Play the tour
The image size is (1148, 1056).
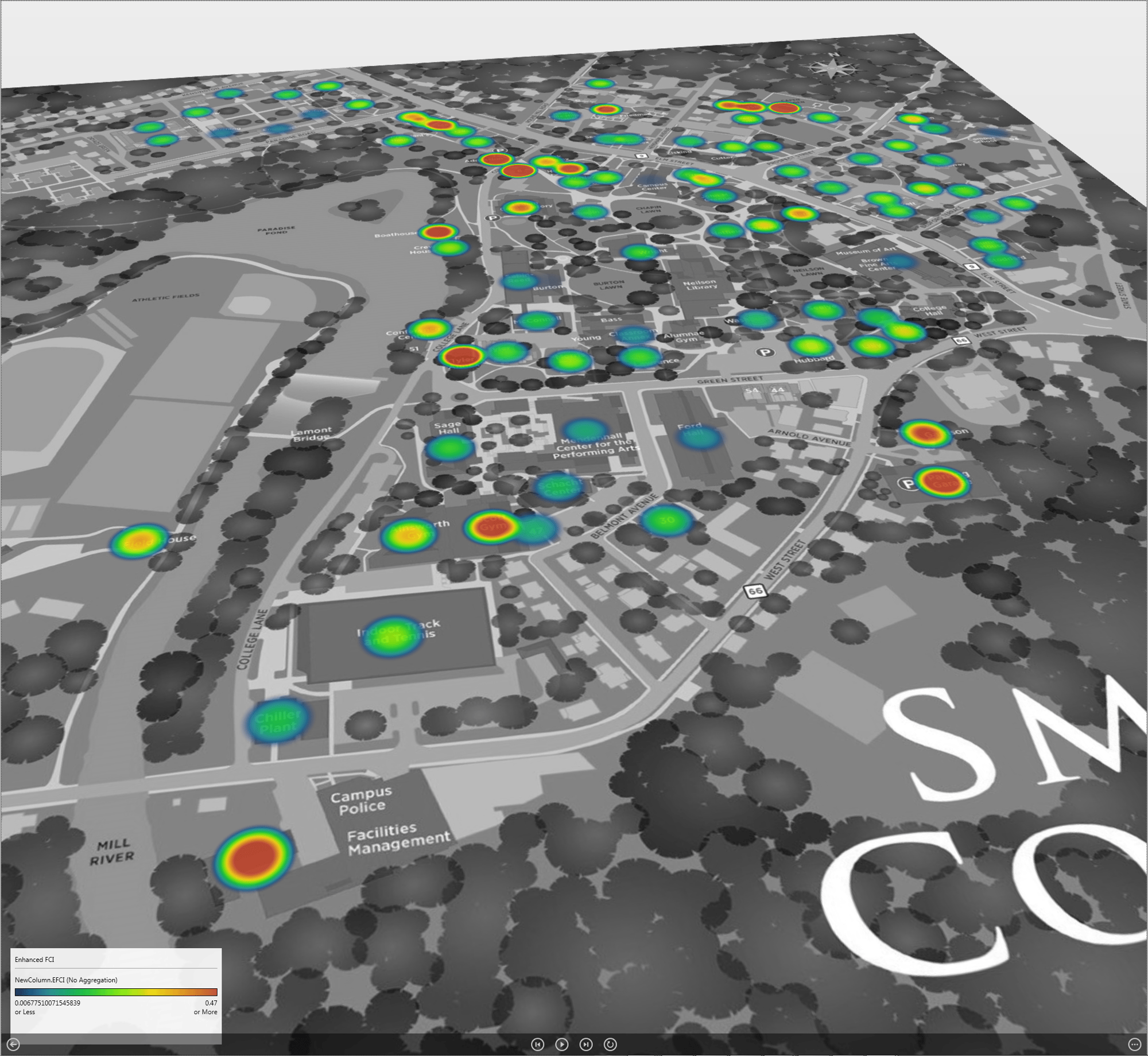click(562, 1045)
